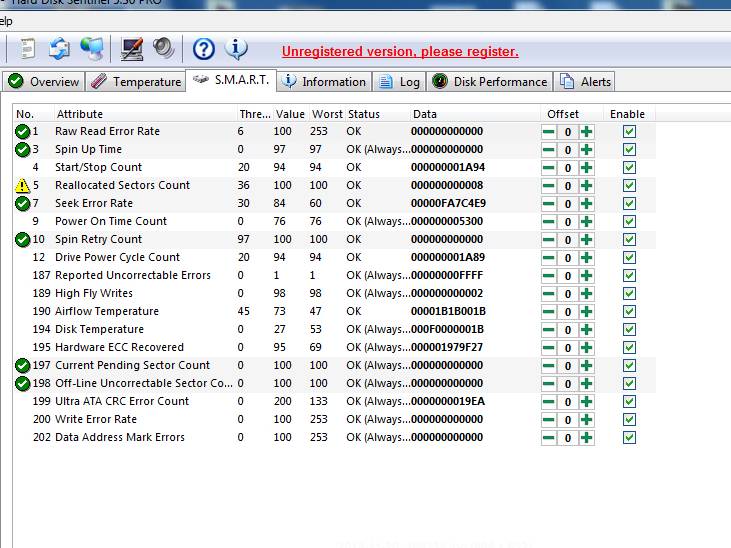Image resolution: width=731 pixels, height=548 pixels.
Task: Click green check icon for Current Pending Sector Count
Action: coord(22,366)
